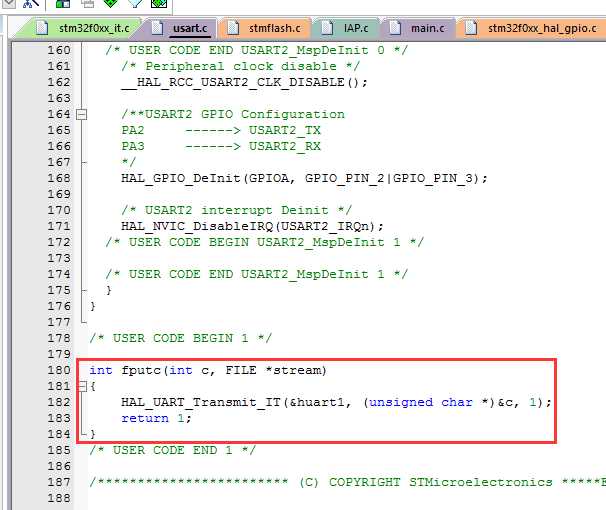
Task: Place cursor on "HAL_GPIO_DeInit(GPIOA, GPIO_PIN_2|GPIO_PIN_3);" line
Action: click(305, 178)
